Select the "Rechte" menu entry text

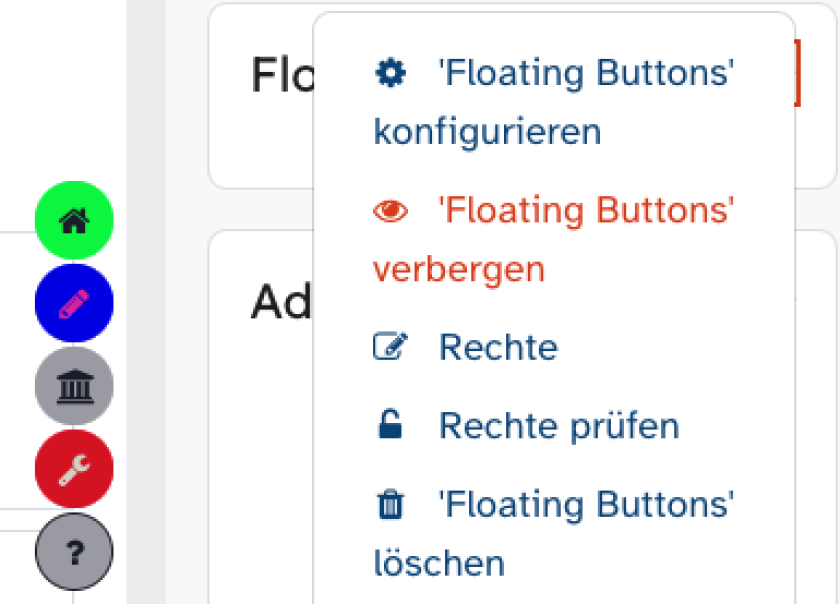tap(498, 347)
